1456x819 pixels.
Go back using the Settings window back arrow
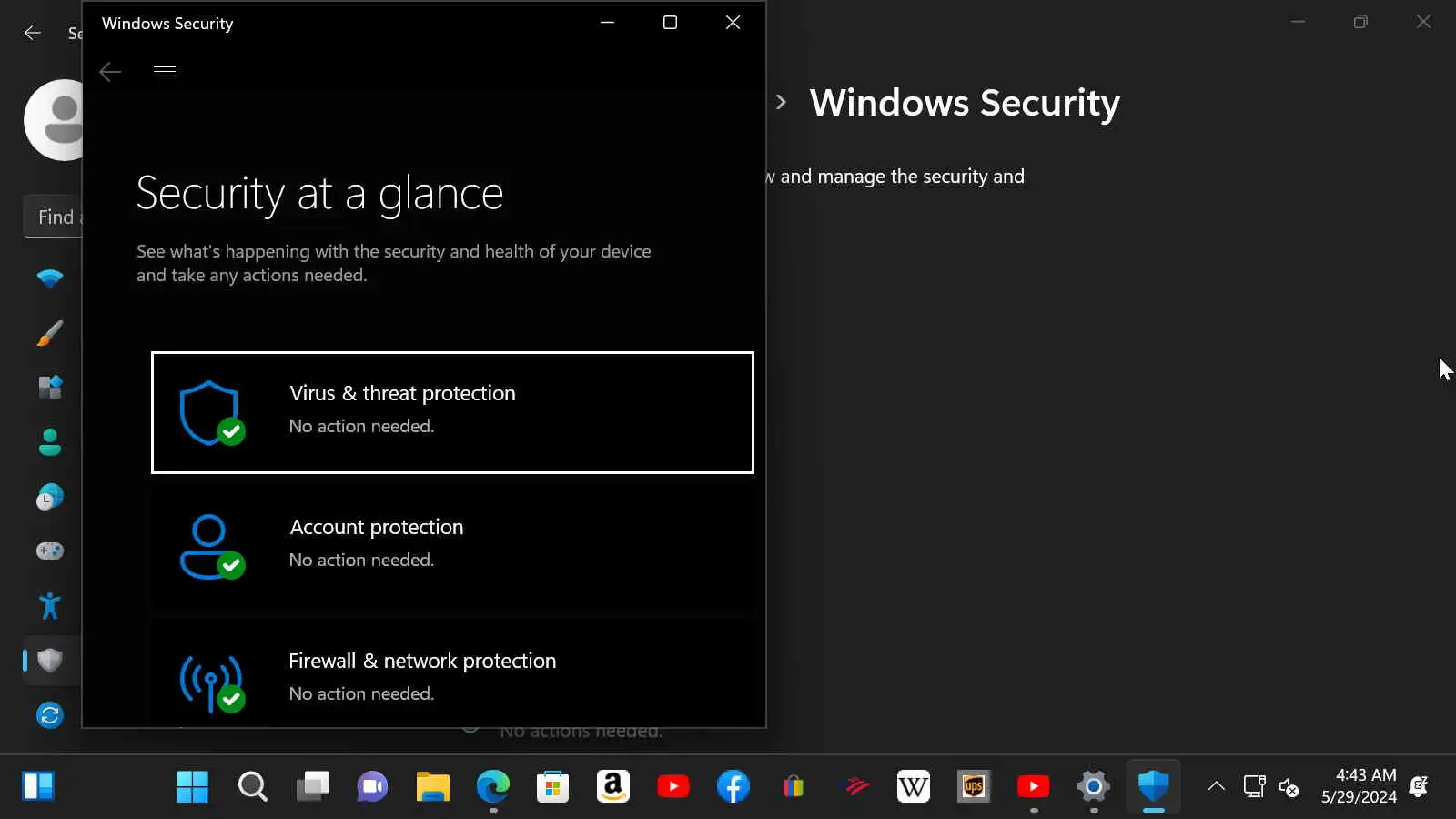point(33,33)
